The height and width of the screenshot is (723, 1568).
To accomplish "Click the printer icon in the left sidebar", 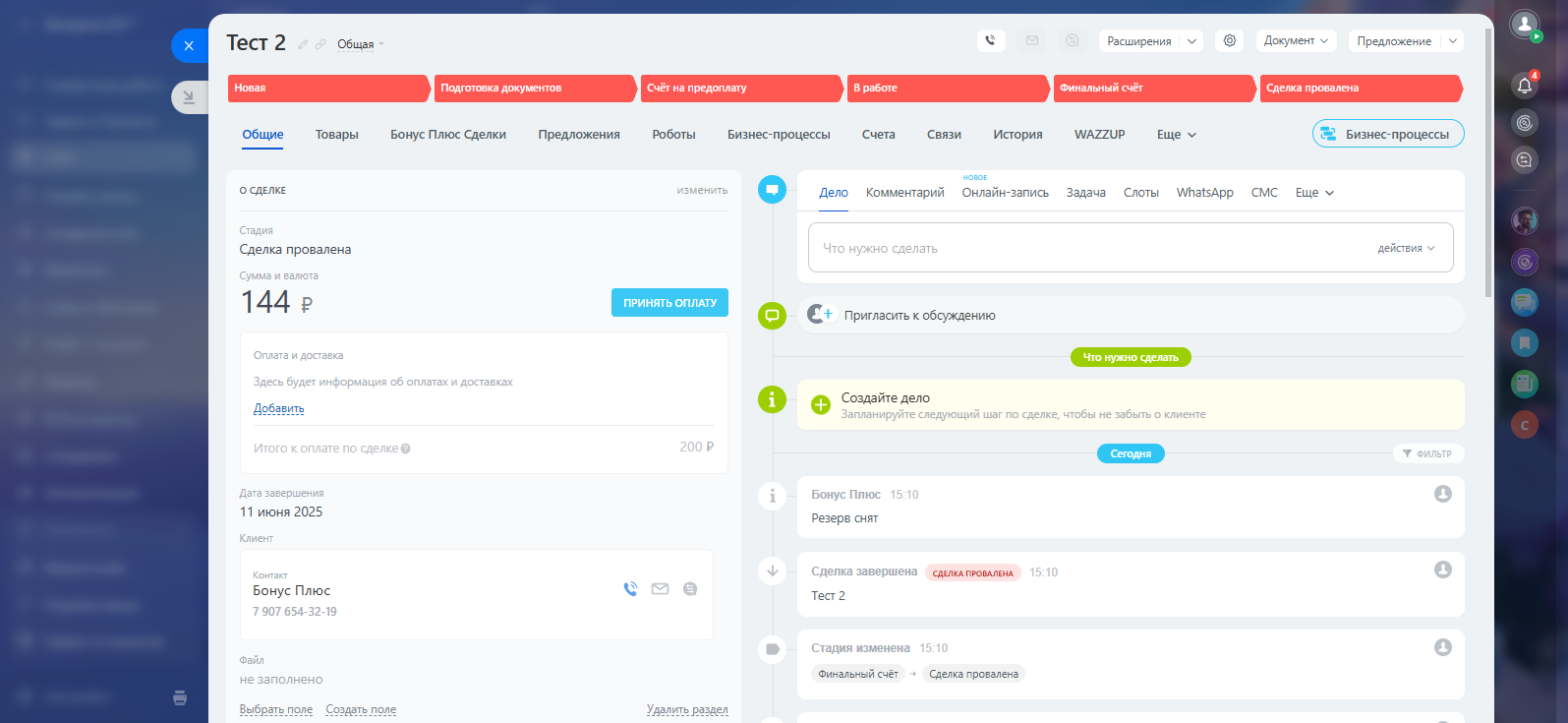I will click(x=180, y=698).
